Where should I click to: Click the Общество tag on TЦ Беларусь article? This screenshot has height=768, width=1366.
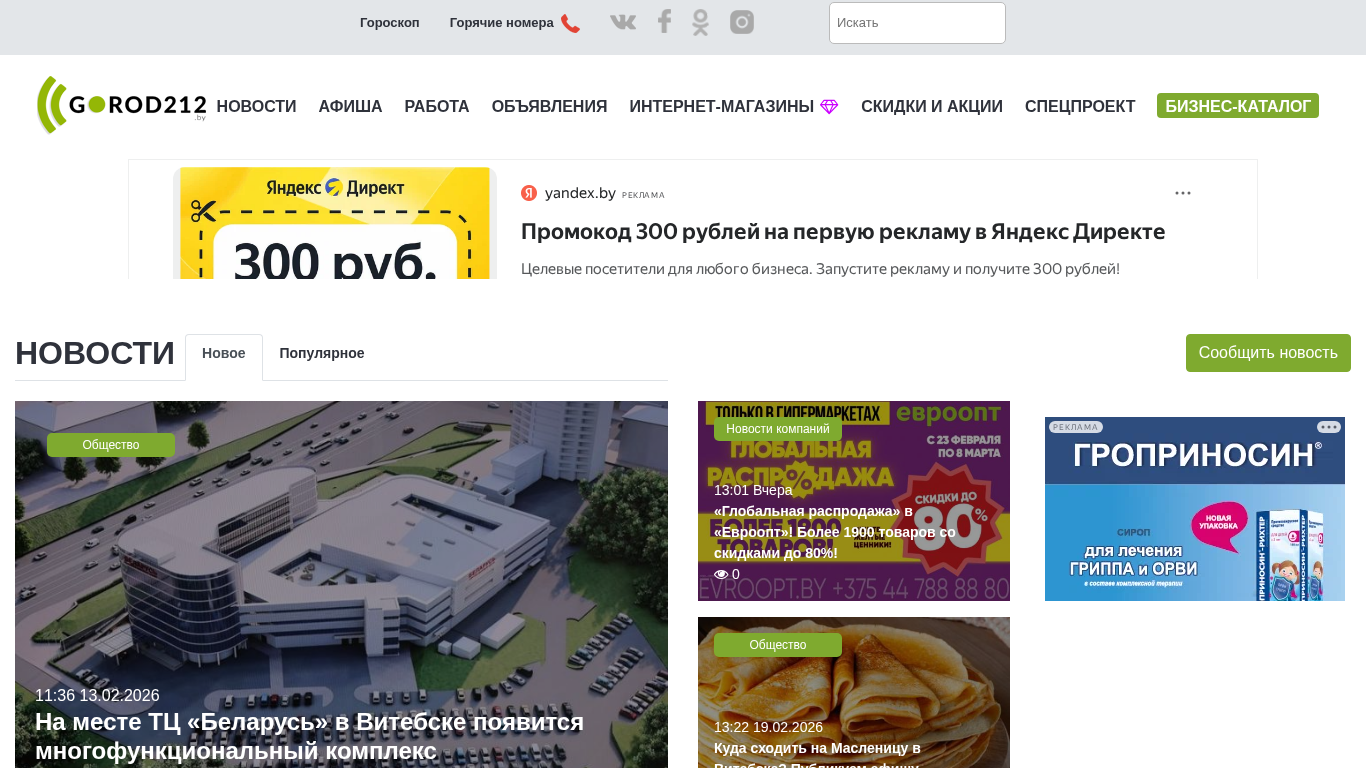pos(111,445)
